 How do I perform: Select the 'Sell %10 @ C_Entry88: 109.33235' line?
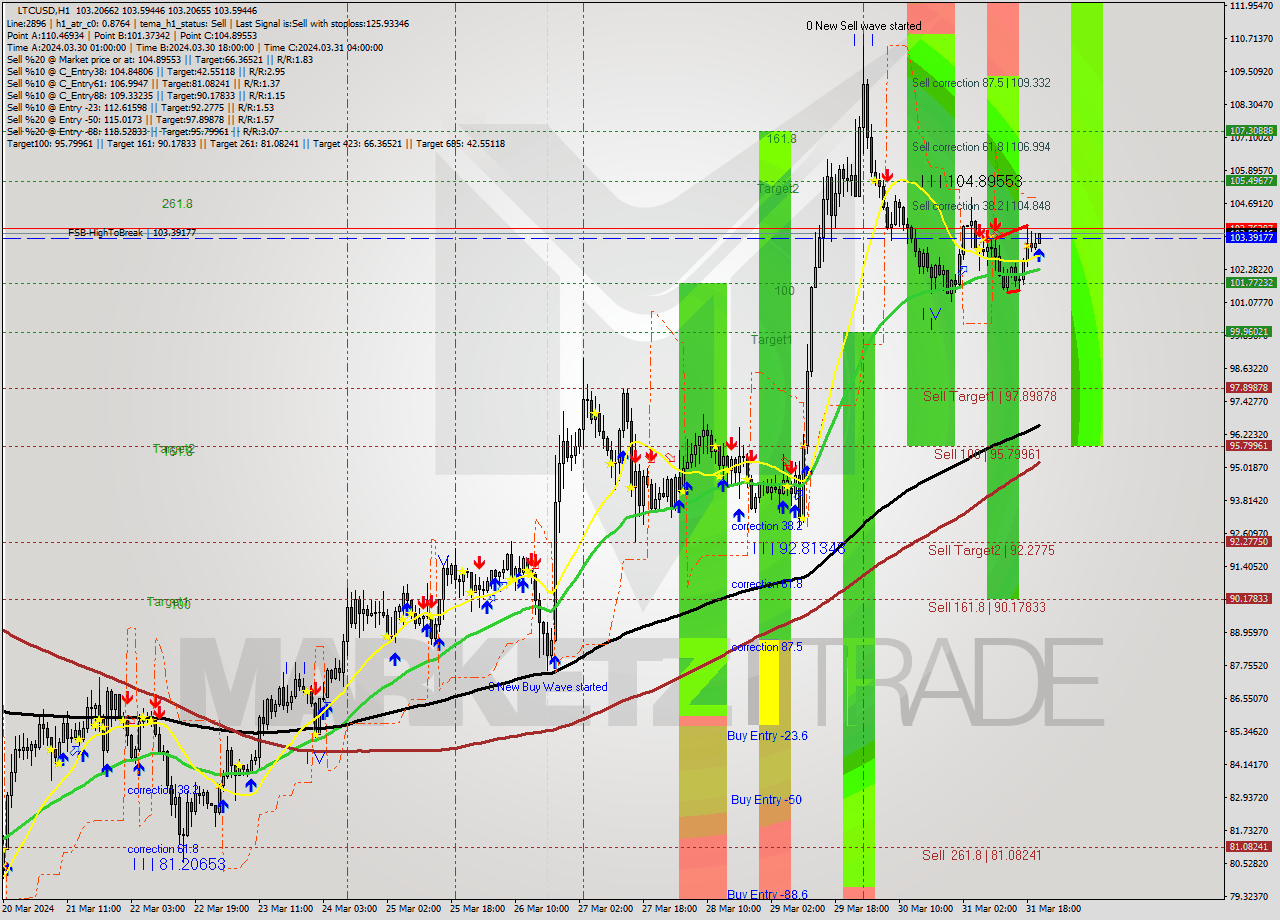point(145,95)
